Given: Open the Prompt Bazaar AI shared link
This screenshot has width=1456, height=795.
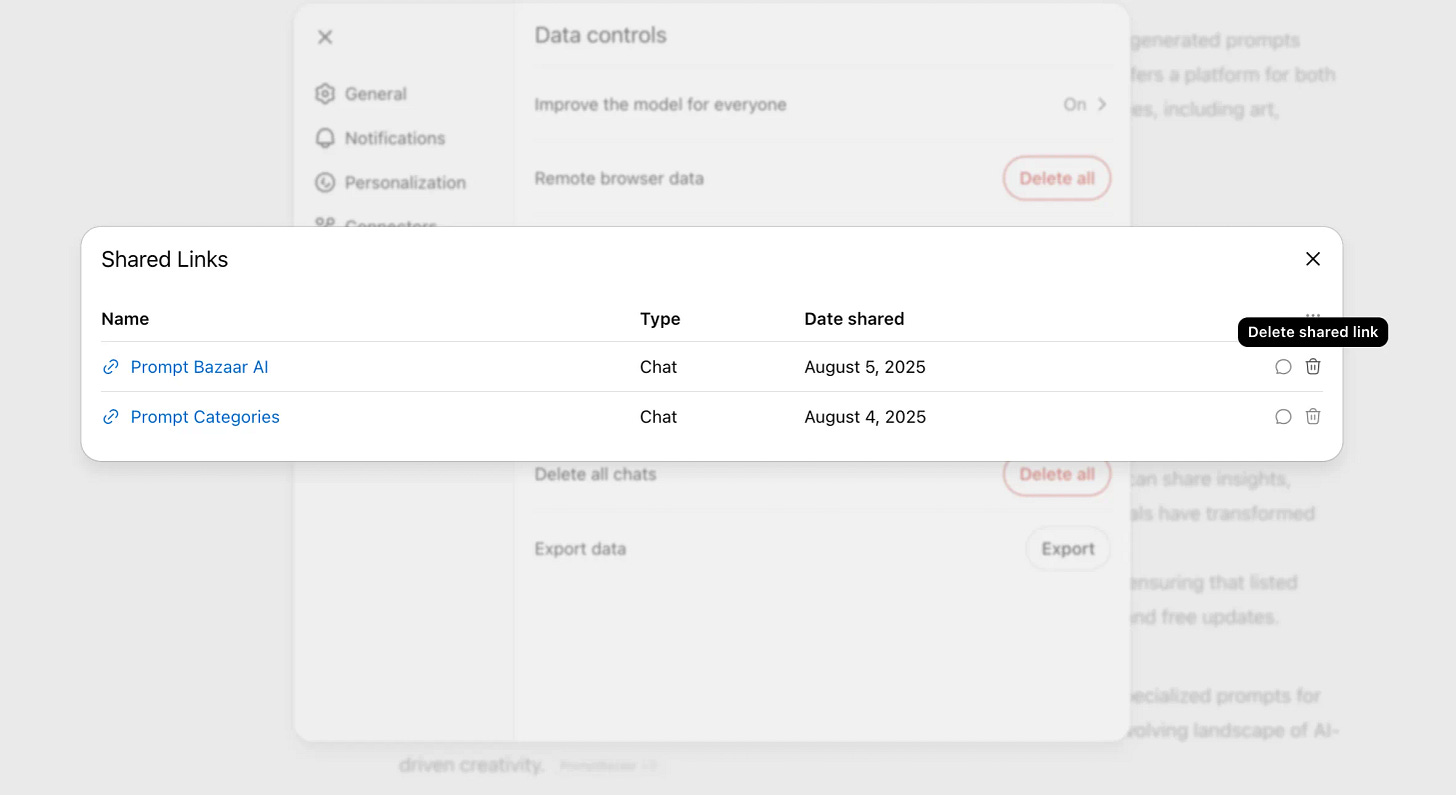Looking at the screenshot, I should [199, 367].
